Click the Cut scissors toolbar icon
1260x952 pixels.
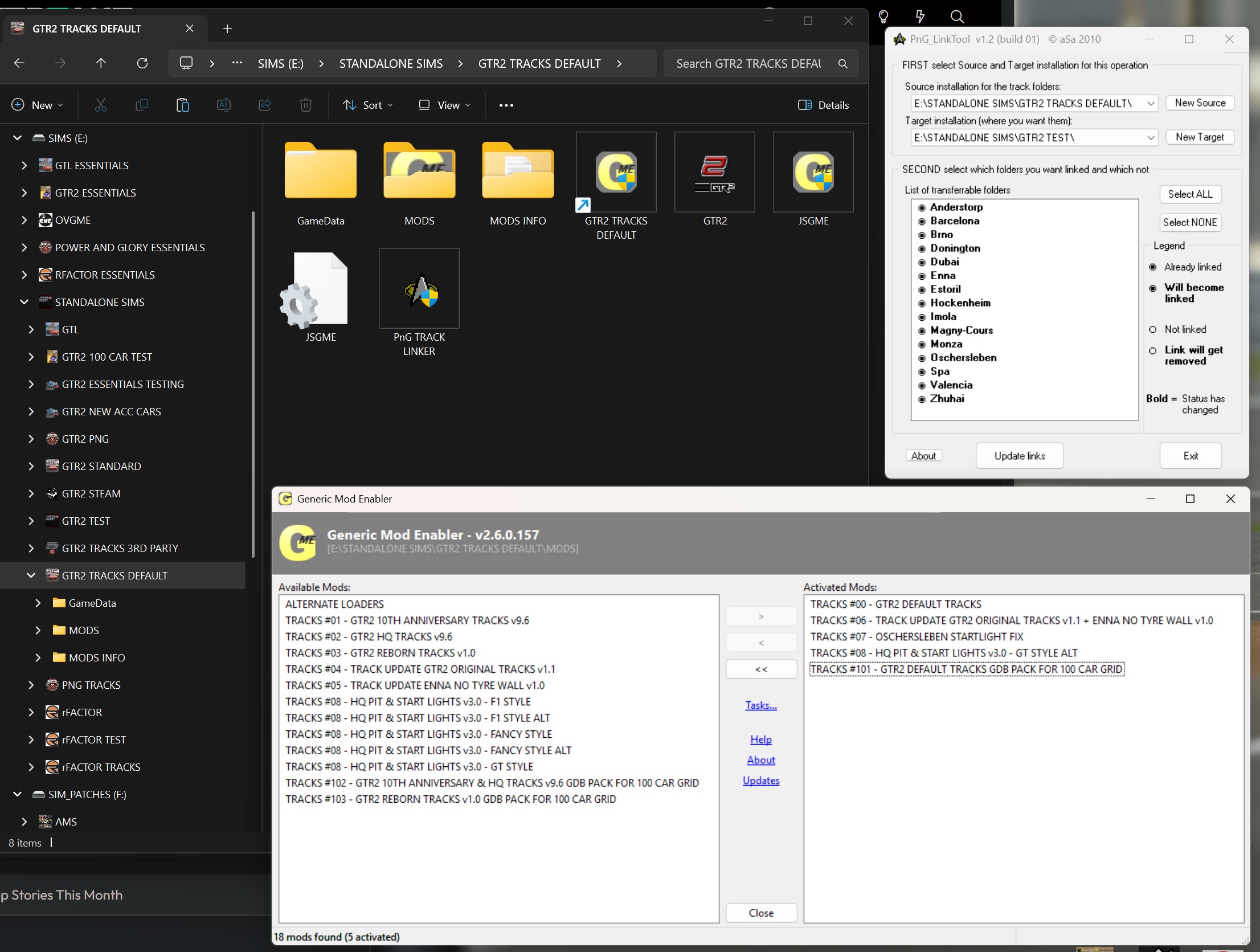tap(101, 105)
